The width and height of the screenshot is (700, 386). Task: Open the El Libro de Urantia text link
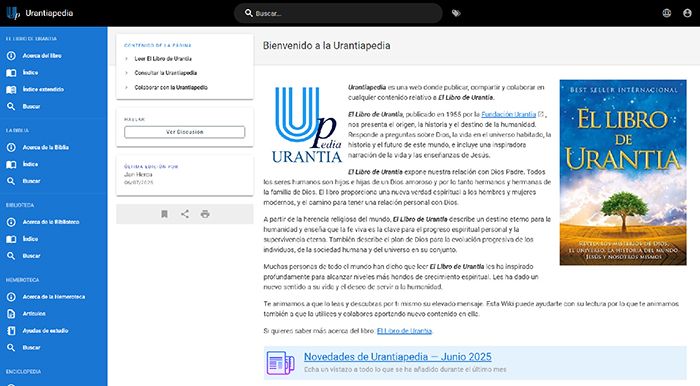point(404,331)
